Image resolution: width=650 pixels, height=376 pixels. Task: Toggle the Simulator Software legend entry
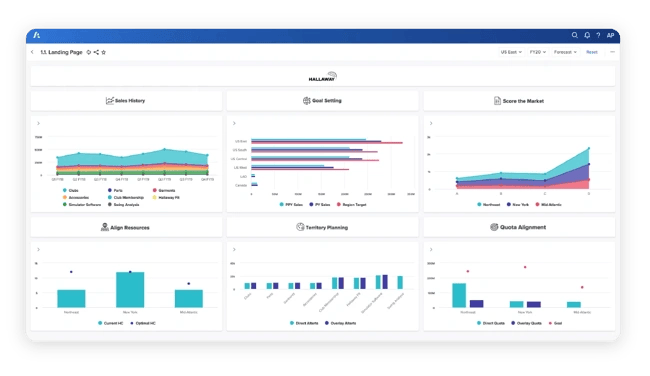82,204
